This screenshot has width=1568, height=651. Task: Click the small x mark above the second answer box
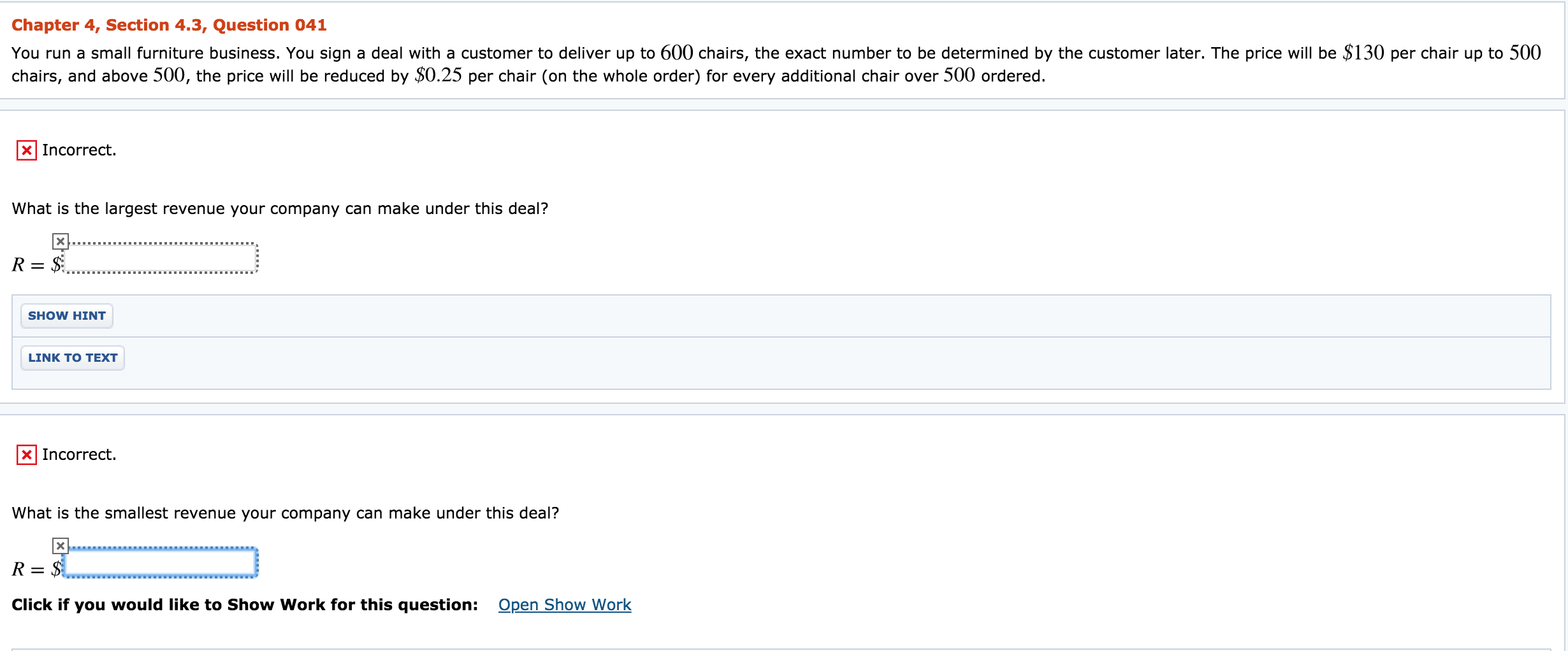(x=60, y=545)
